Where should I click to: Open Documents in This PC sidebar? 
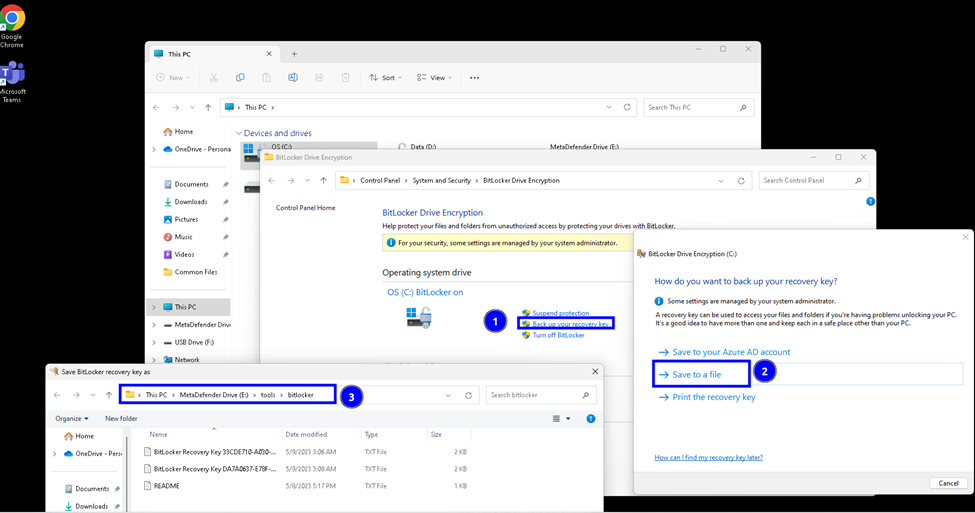186,184
